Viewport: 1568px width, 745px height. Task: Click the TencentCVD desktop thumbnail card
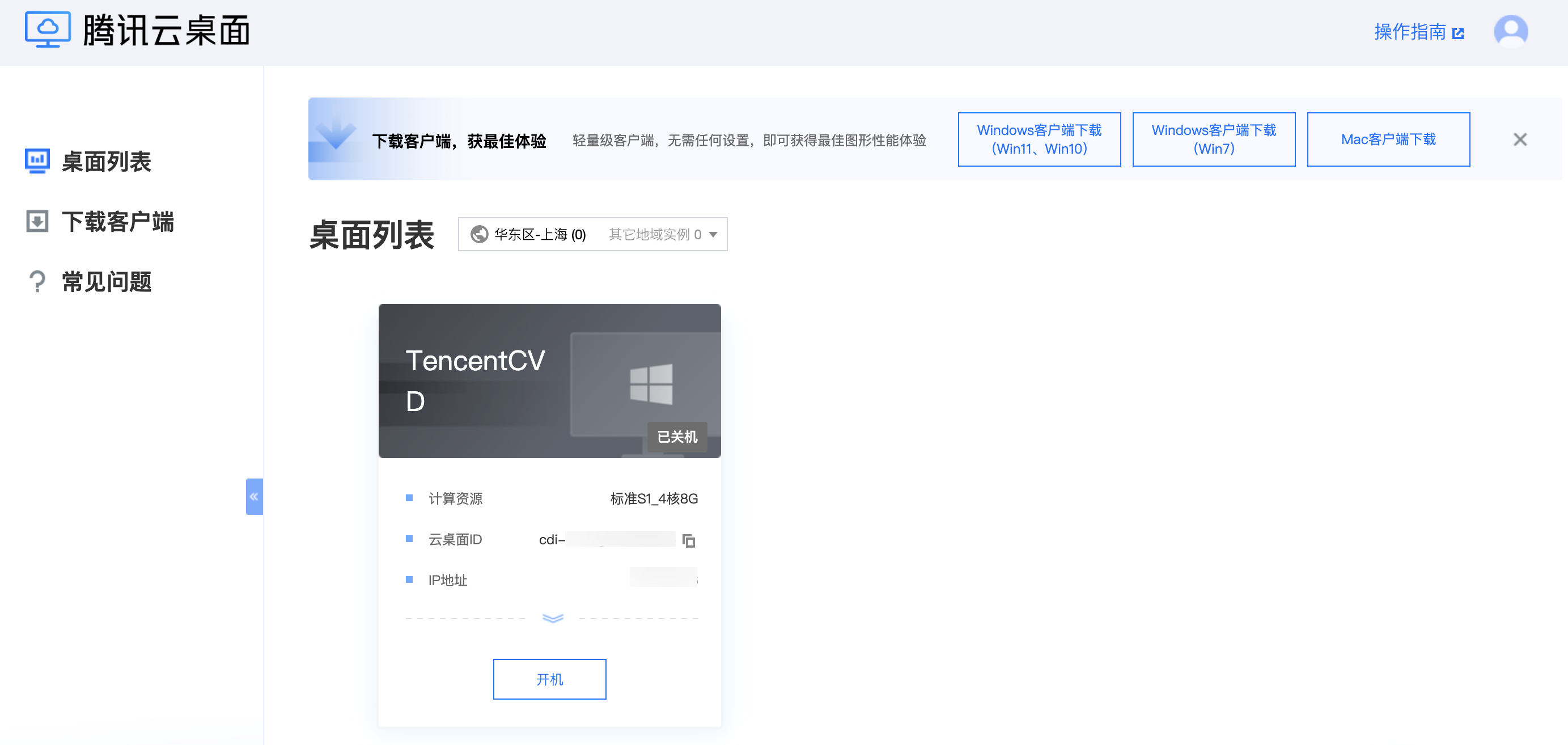[549, 381]
